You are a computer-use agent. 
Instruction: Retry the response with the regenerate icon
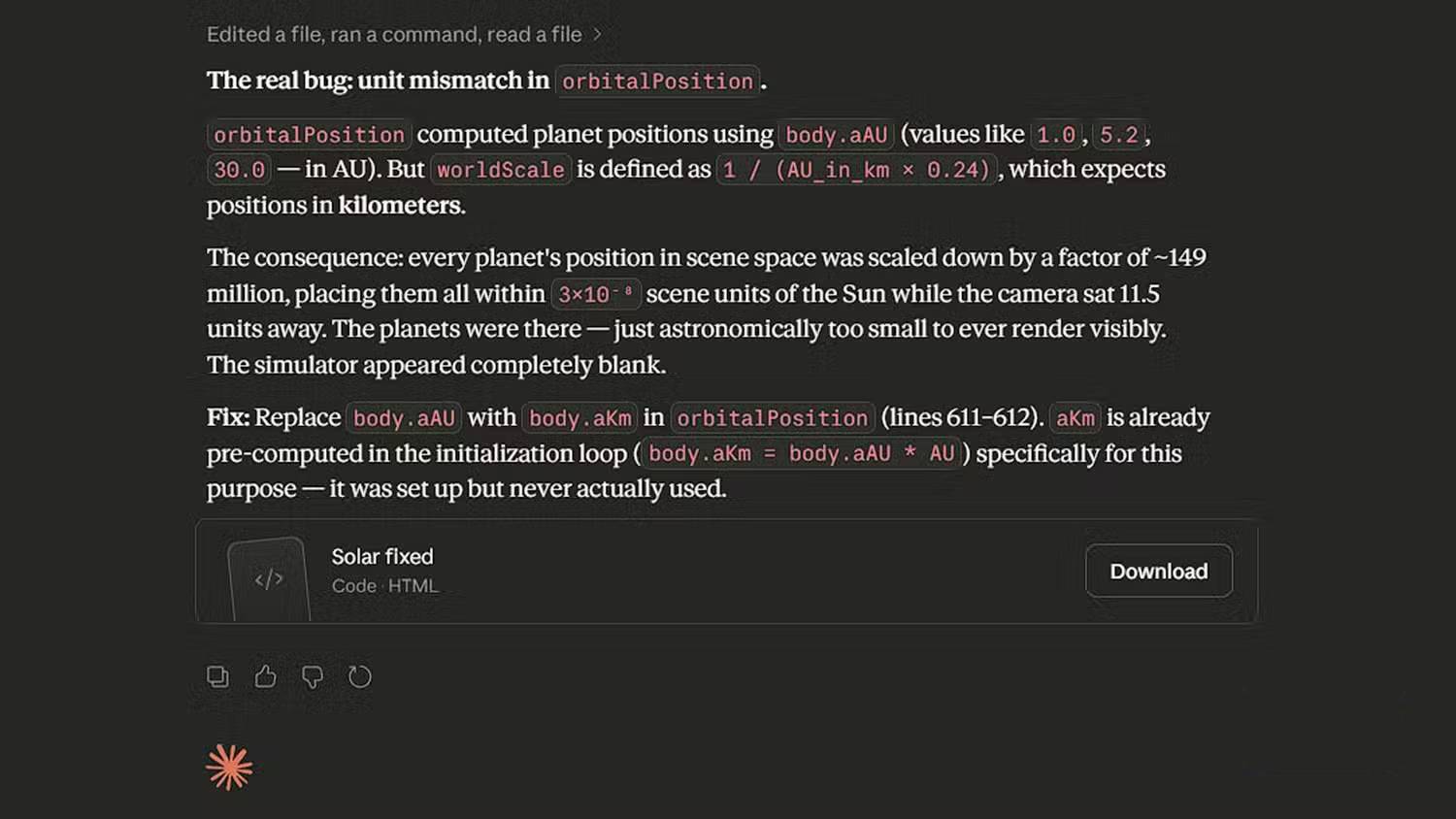360,676
